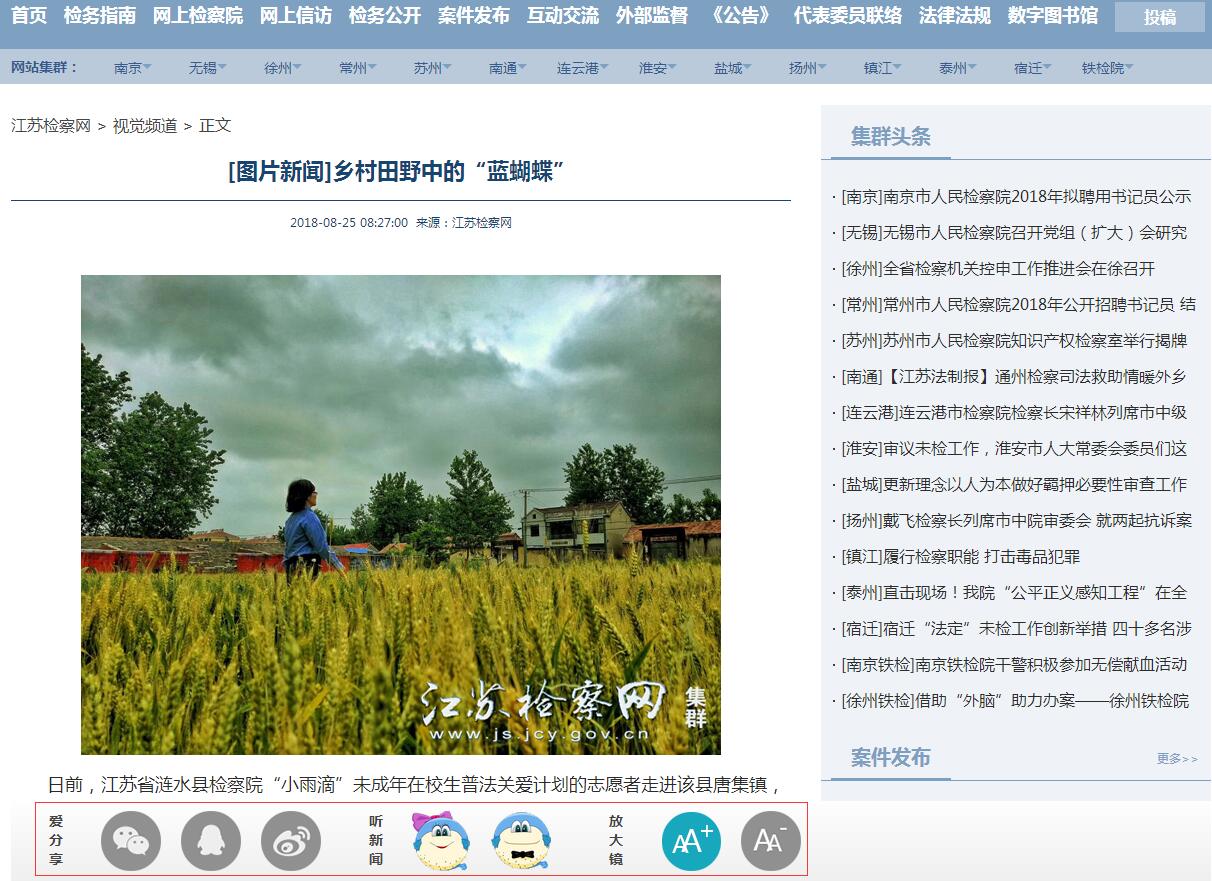Open 检务指南 in the top navigation
The height and width of the screenshot is (881, 1212).
(100, 16)
